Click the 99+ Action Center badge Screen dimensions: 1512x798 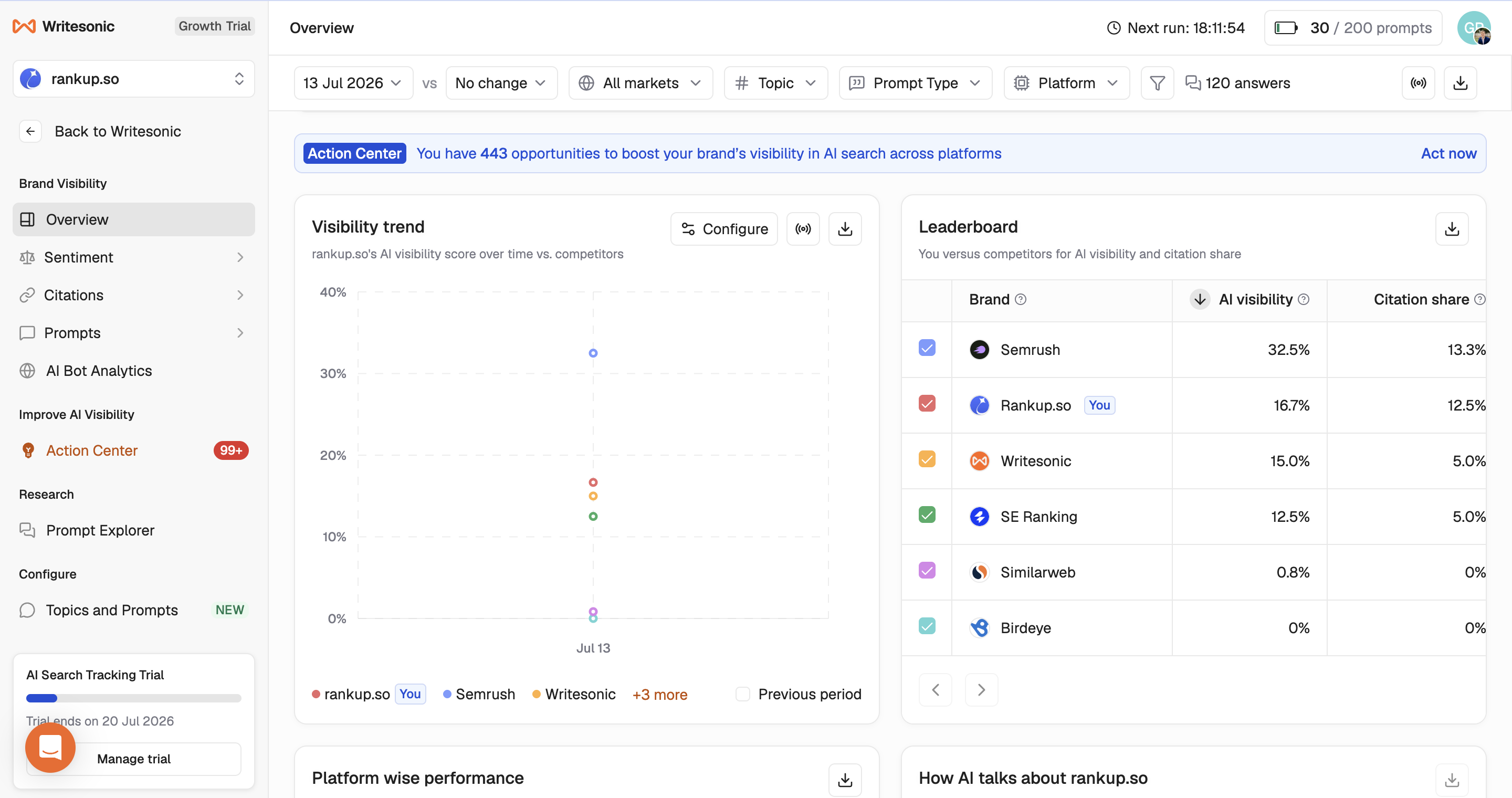pyautogui.click(x=230, y=450)
